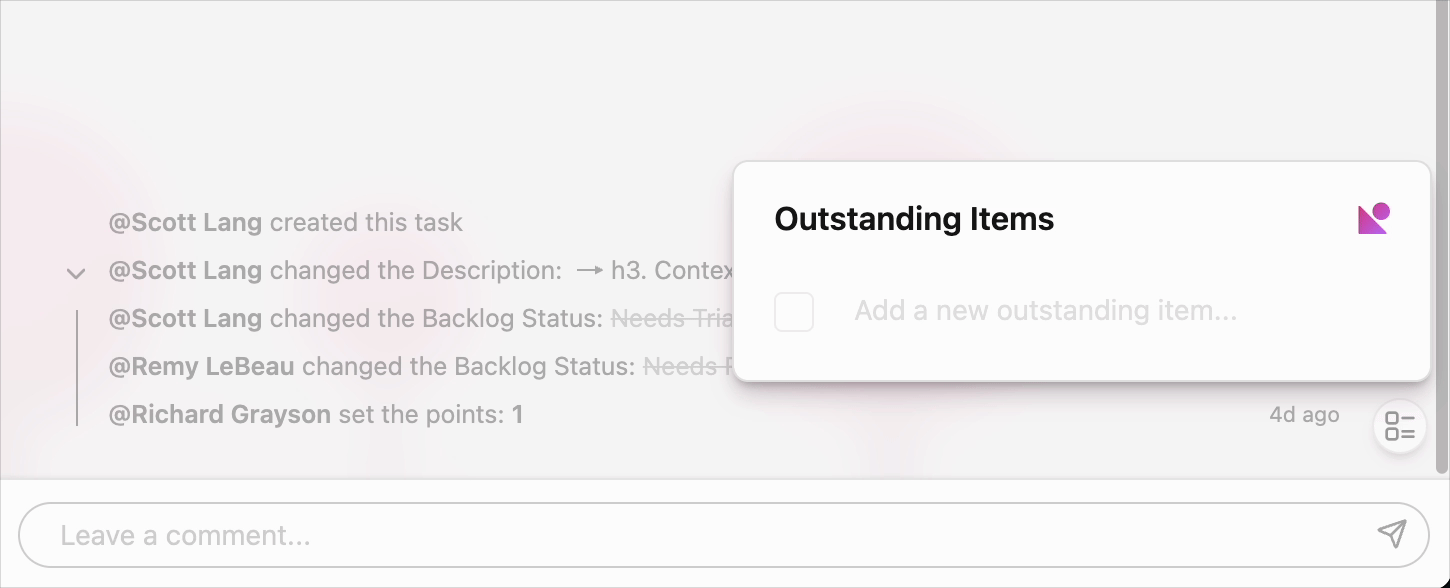Viewport: 1450px width, 588px height.
Task: Select the Outstanding Items panel header
Action: (x=913, y=218)
